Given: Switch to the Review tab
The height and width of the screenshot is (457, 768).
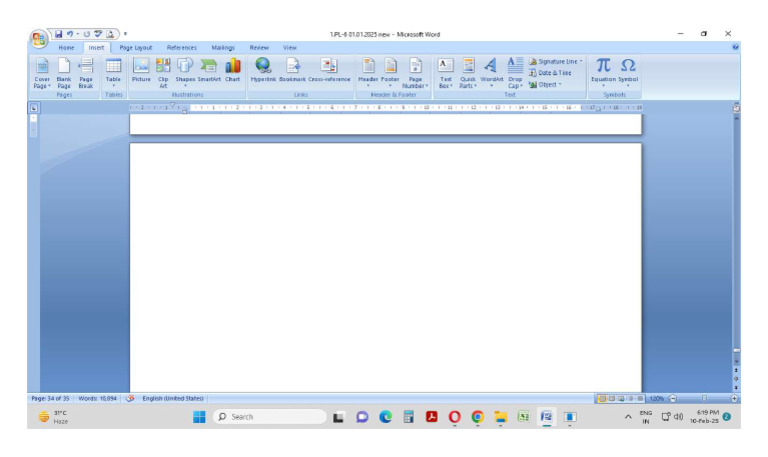Looking at the screenshot, I should pyautogui.click(x=259, y=48).
